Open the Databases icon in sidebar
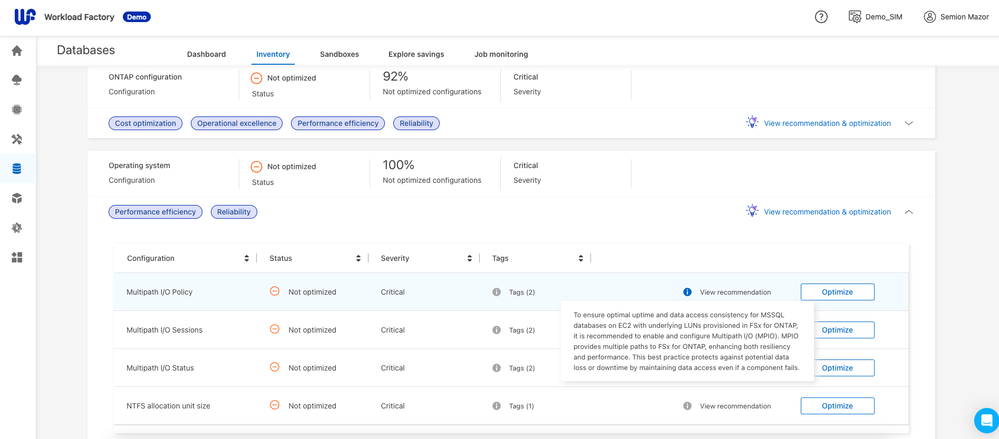999x439 pixels. pos(17,169)
